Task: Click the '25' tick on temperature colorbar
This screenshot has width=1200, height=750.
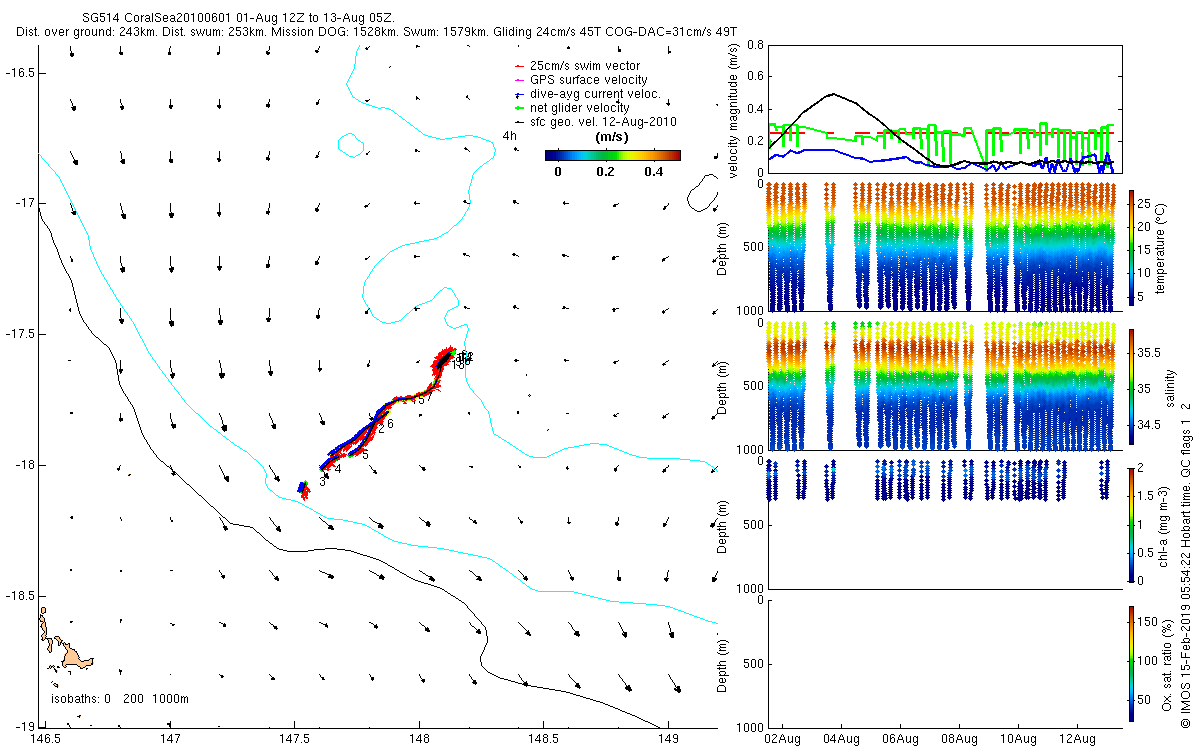Action: pos(1146,203)
